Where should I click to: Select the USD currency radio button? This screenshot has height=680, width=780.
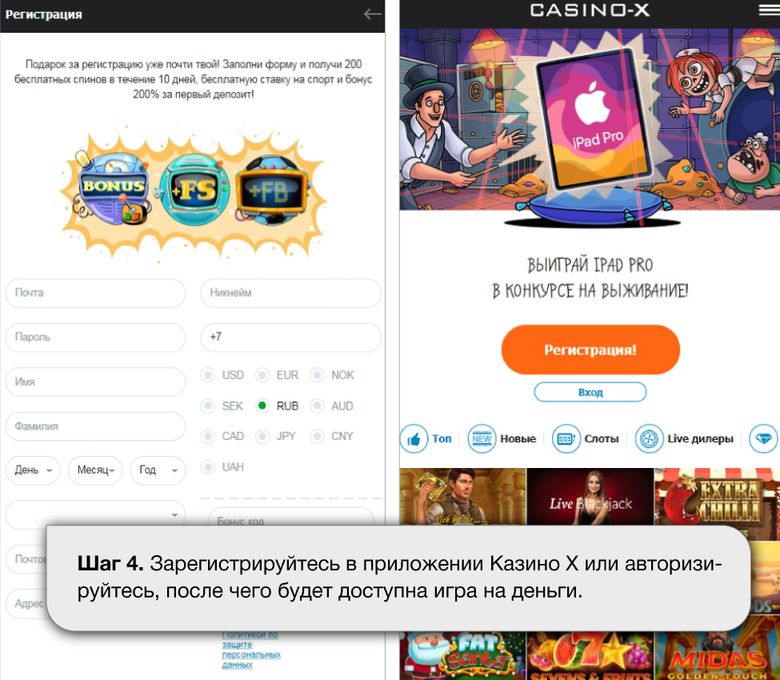(x=208, y=375)
